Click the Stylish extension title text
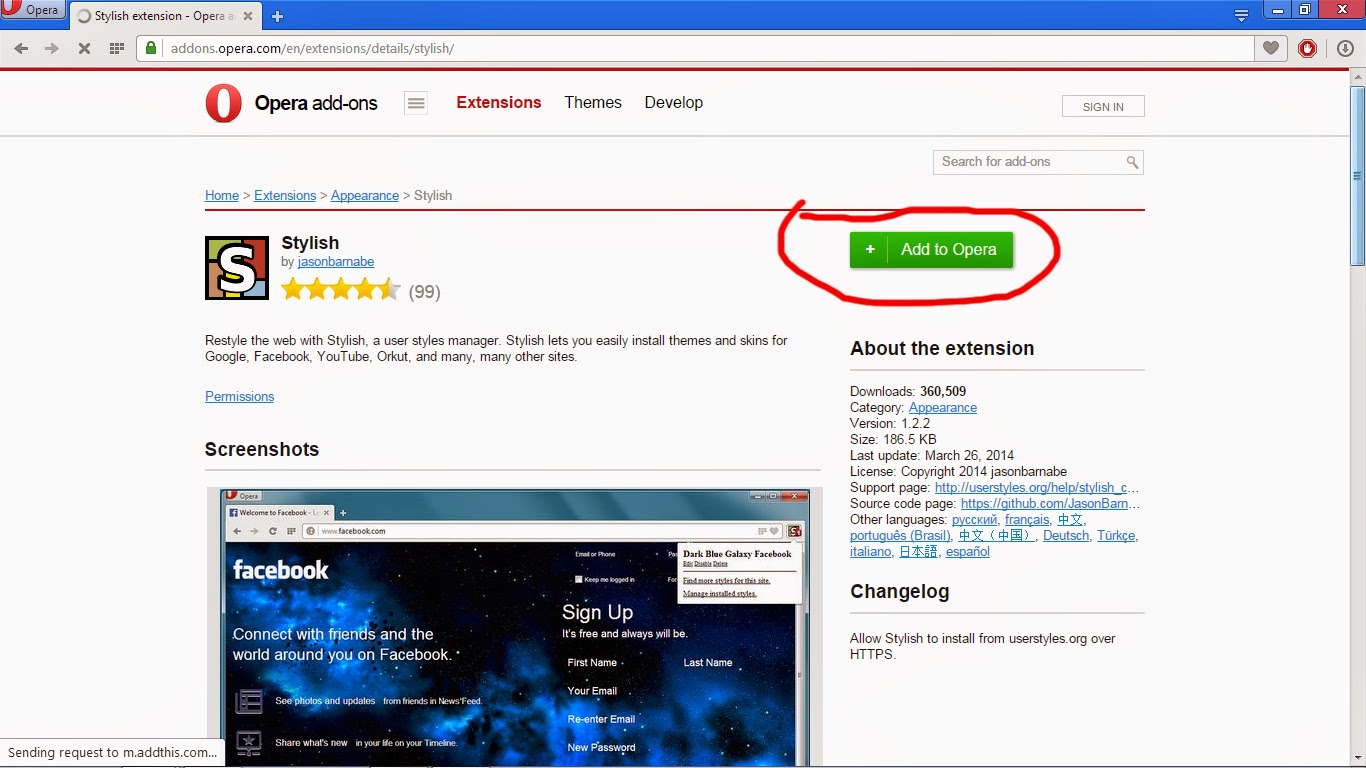This screenshot has width=1366, height=768. click(310, 243)
